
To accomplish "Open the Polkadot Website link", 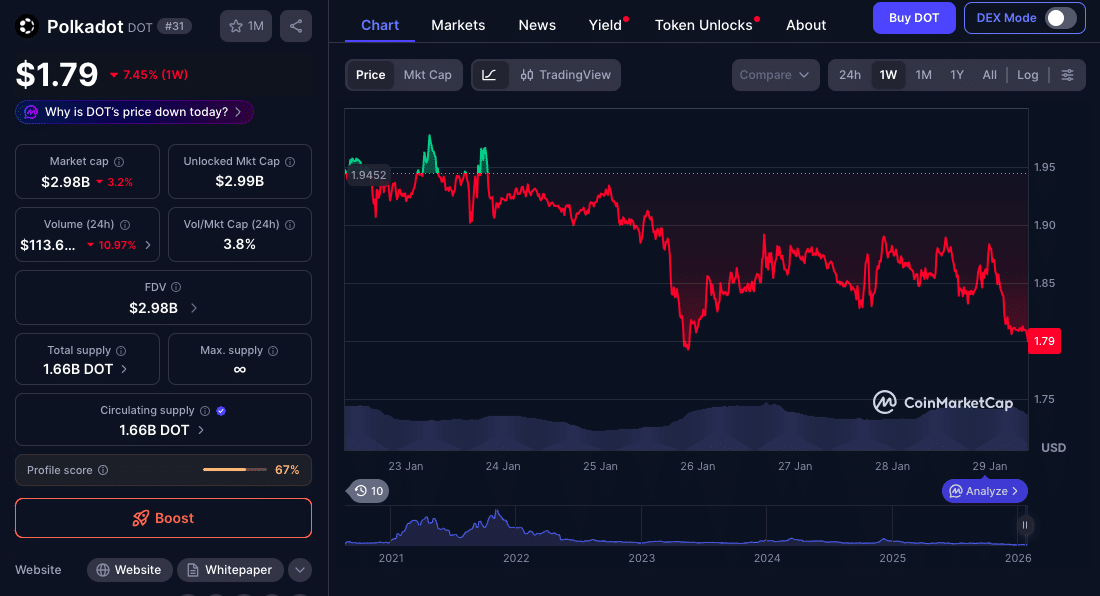I will tap(130, 570).
